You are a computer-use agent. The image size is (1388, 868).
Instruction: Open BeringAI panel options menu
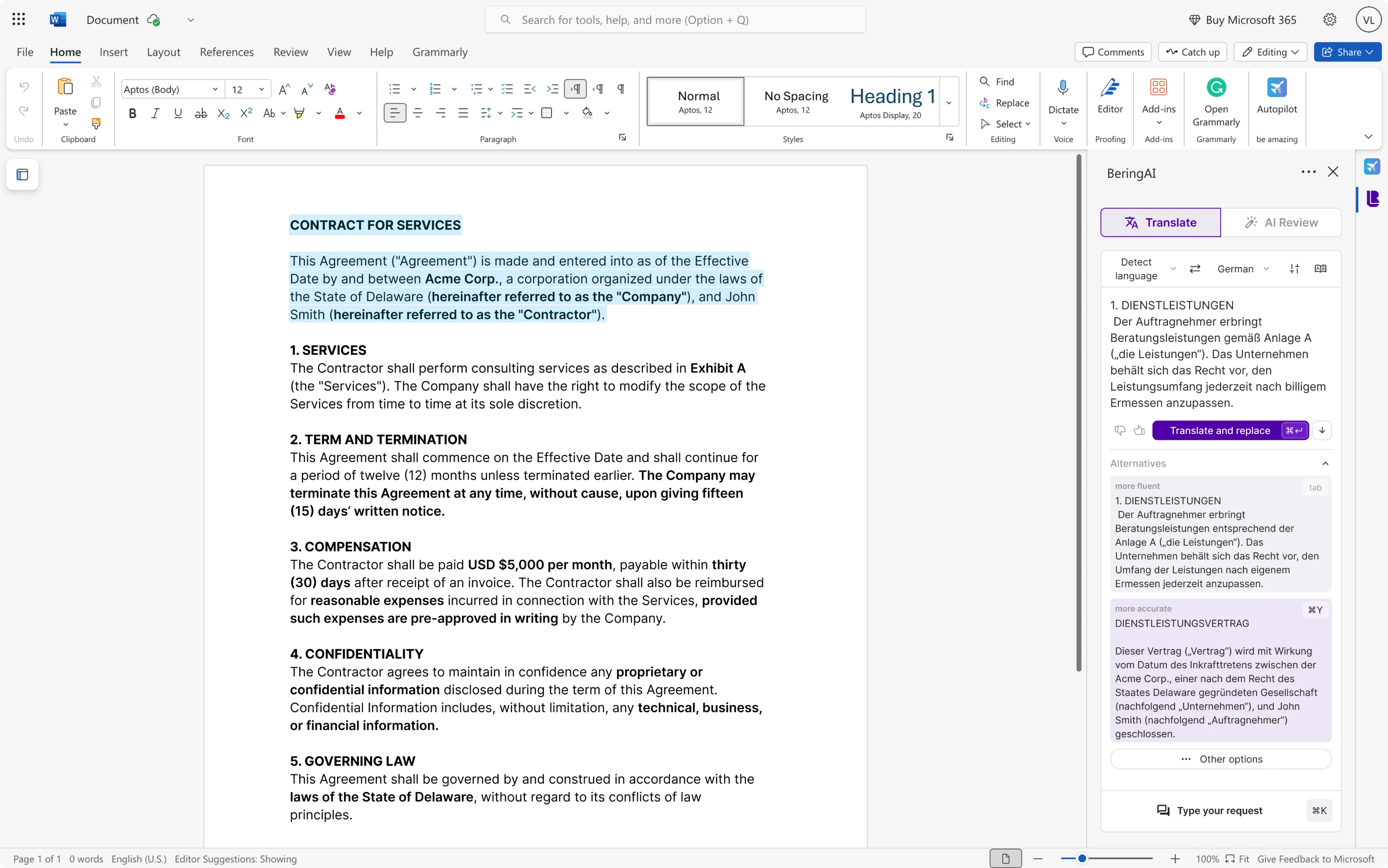pyautogui.click(x=1308, y=172)
